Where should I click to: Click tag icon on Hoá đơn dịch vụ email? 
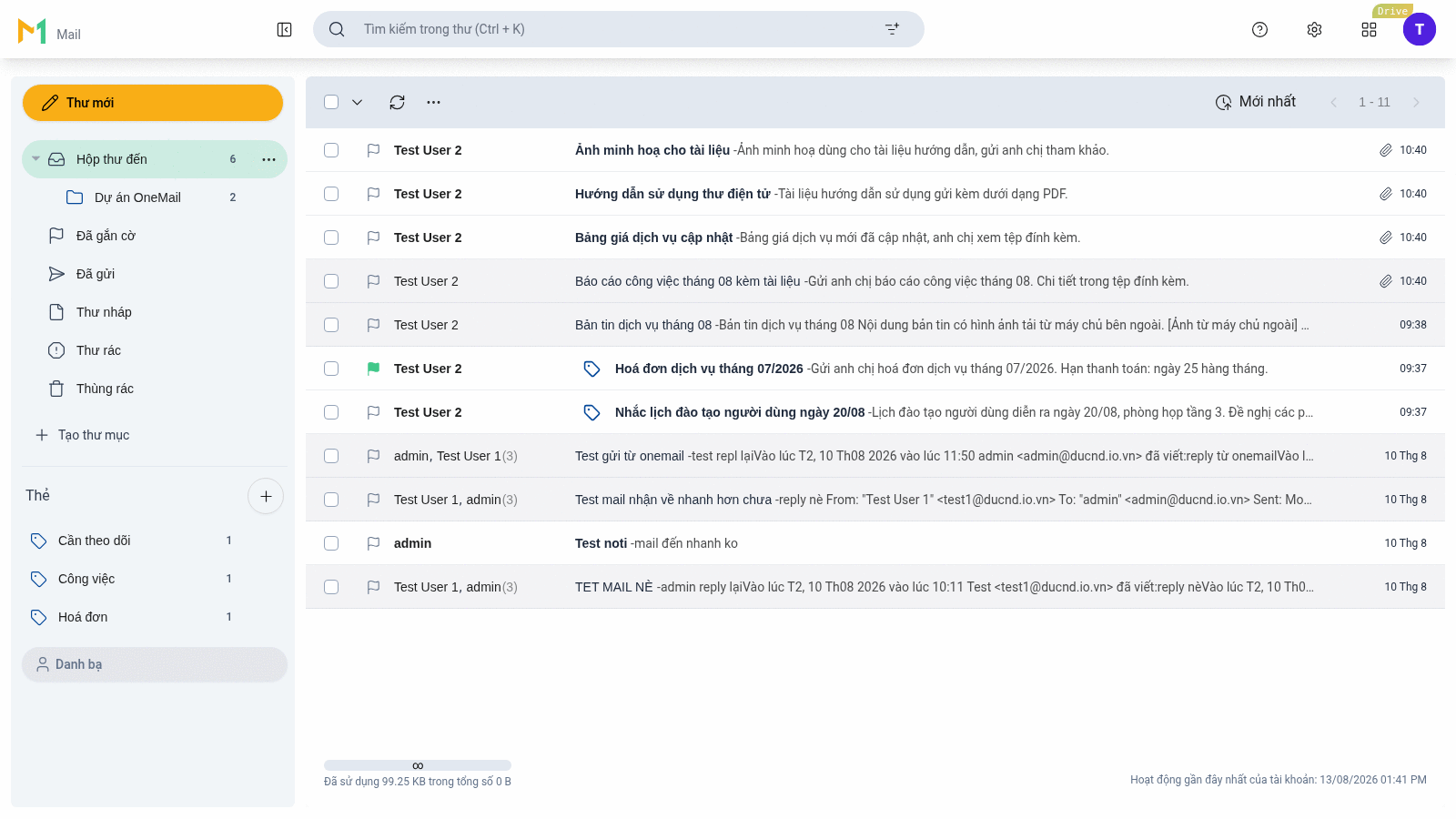pyautogui.click(x=591, y=369)
